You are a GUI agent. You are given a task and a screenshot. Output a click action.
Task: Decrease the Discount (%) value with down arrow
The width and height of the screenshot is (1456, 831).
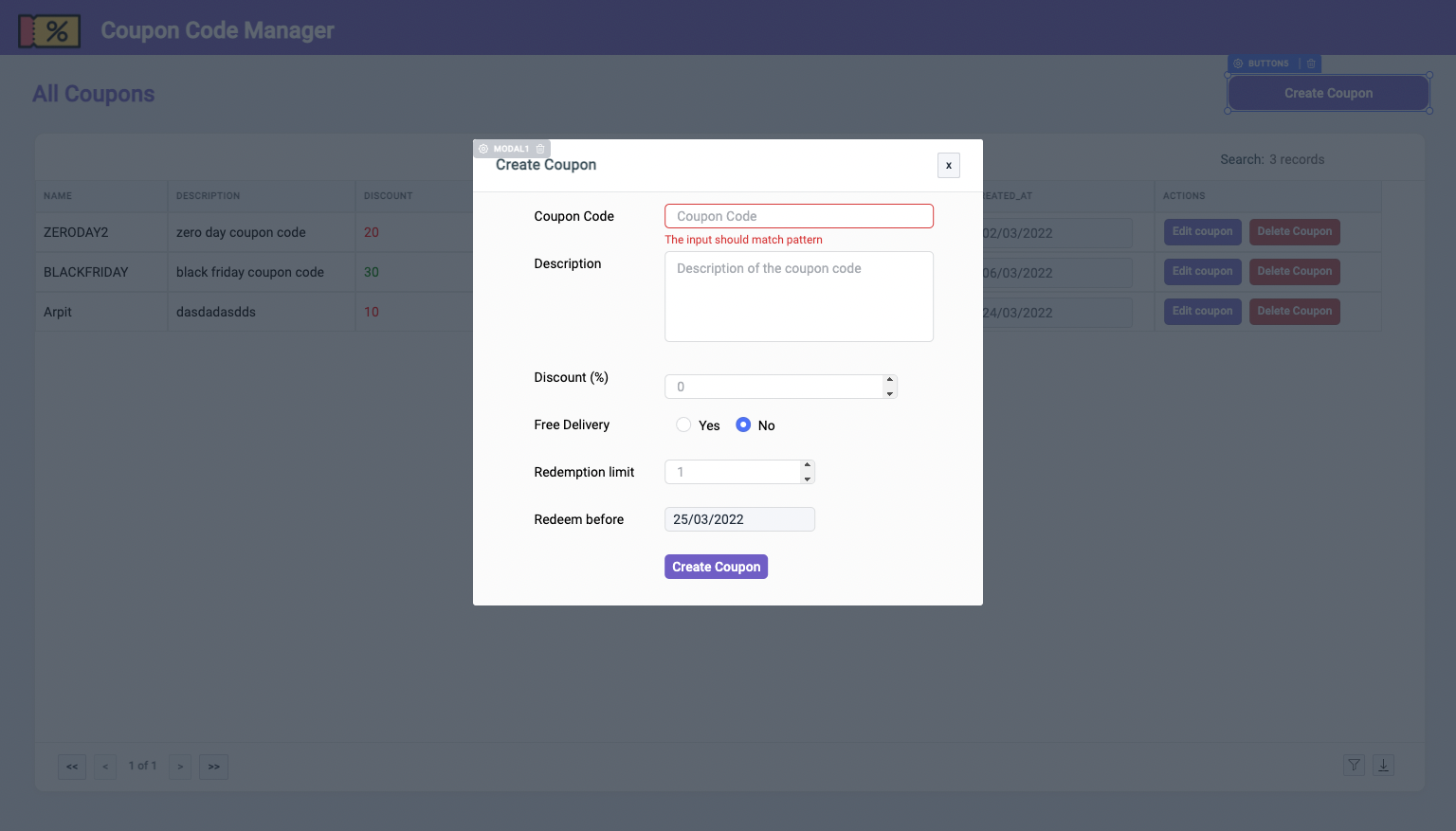point(889,393)
